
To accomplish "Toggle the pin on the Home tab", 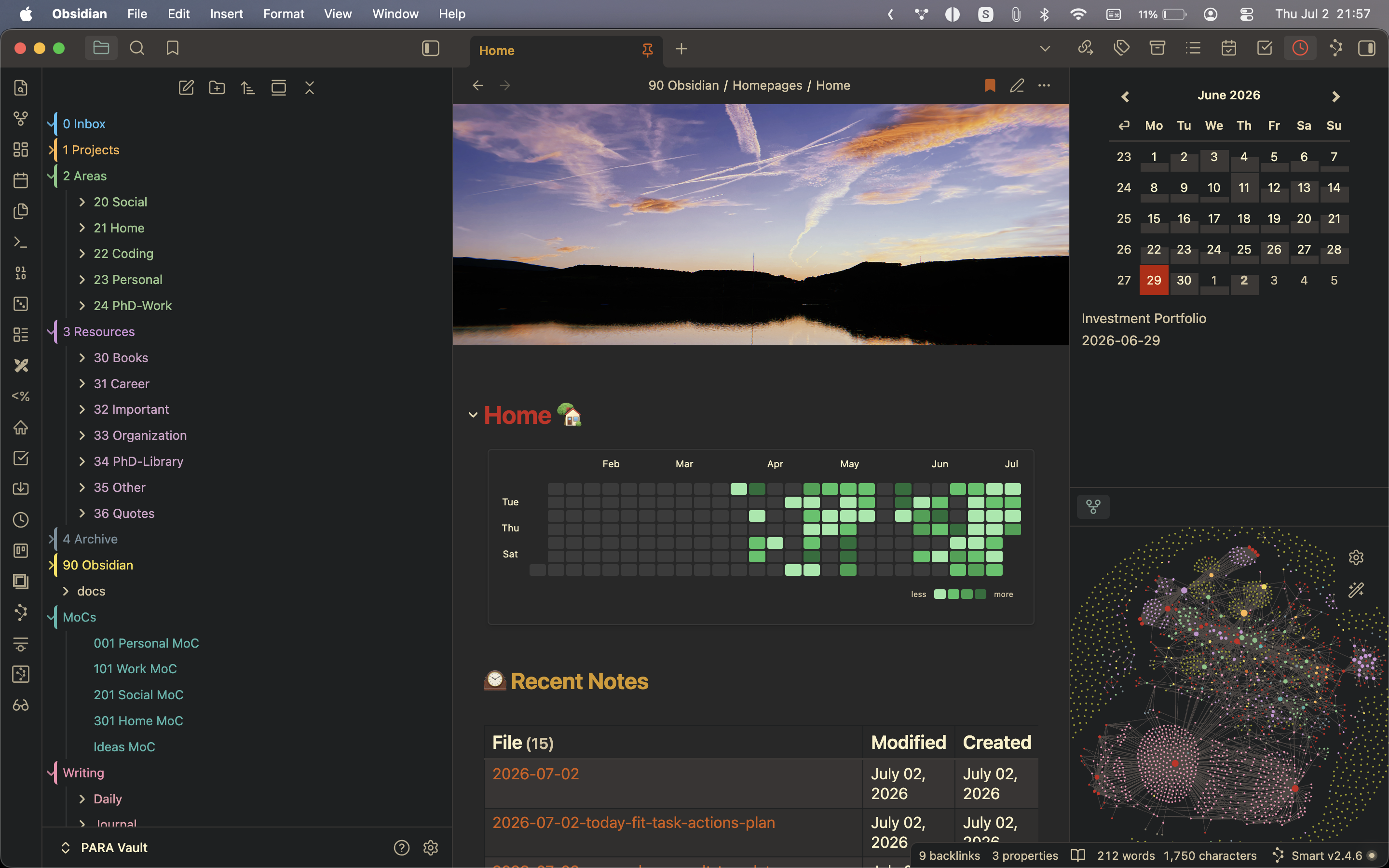I will 647,51.
